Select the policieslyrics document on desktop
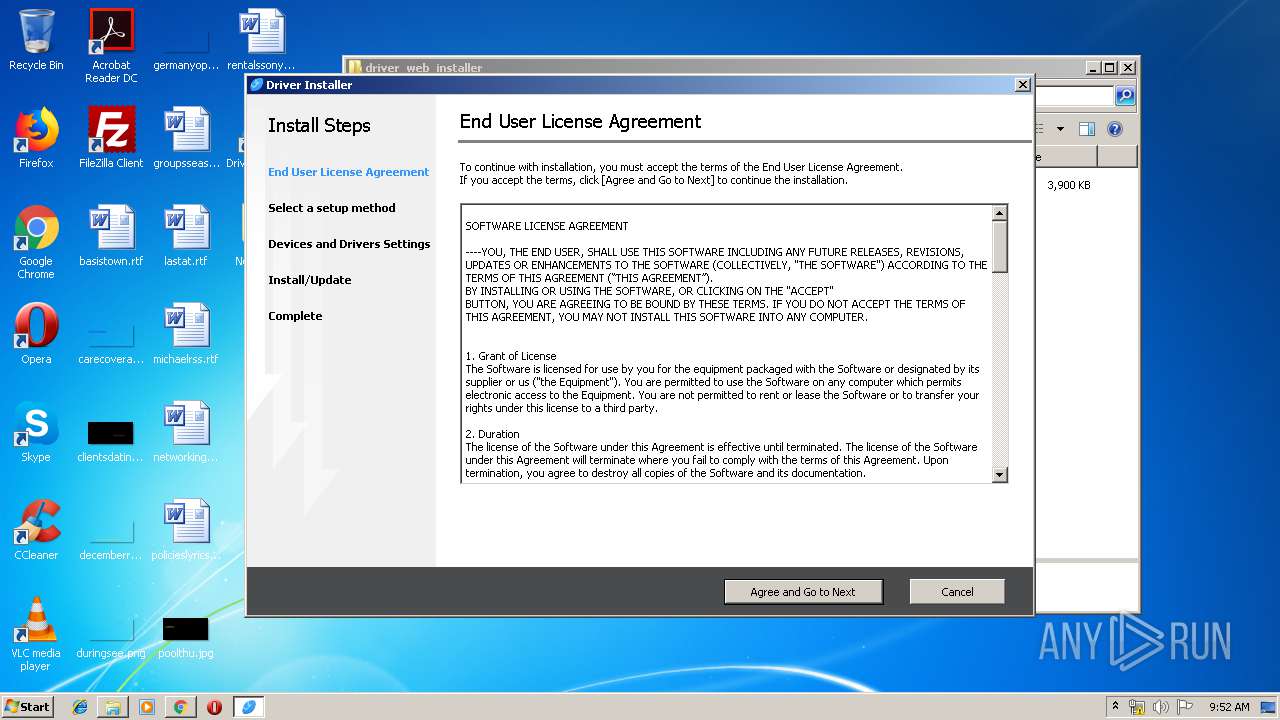Screen dimensions: 1280x720 186,530
